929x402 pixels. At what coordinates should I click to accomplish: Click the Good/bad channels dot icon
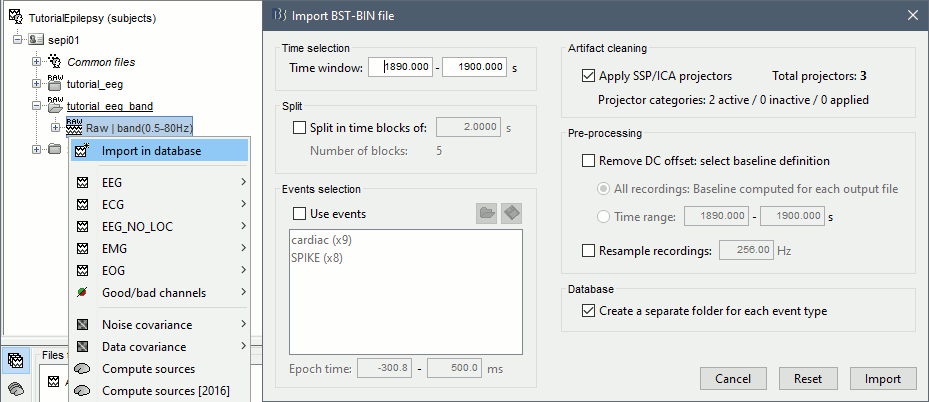pyautogui.click(x=81, y=293)
